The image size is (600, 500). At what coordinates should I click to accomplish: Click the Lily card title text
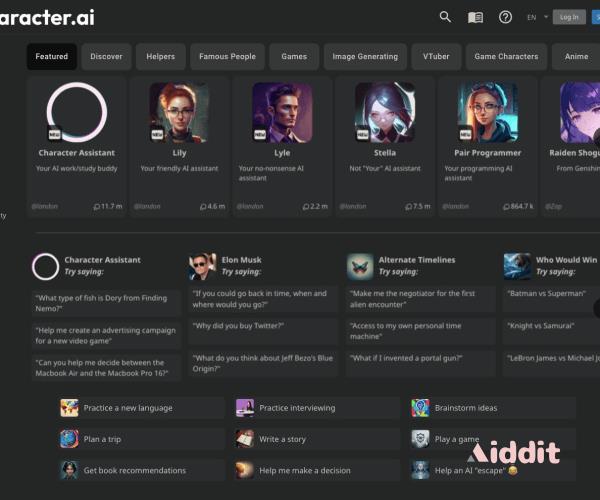(179, 153)
